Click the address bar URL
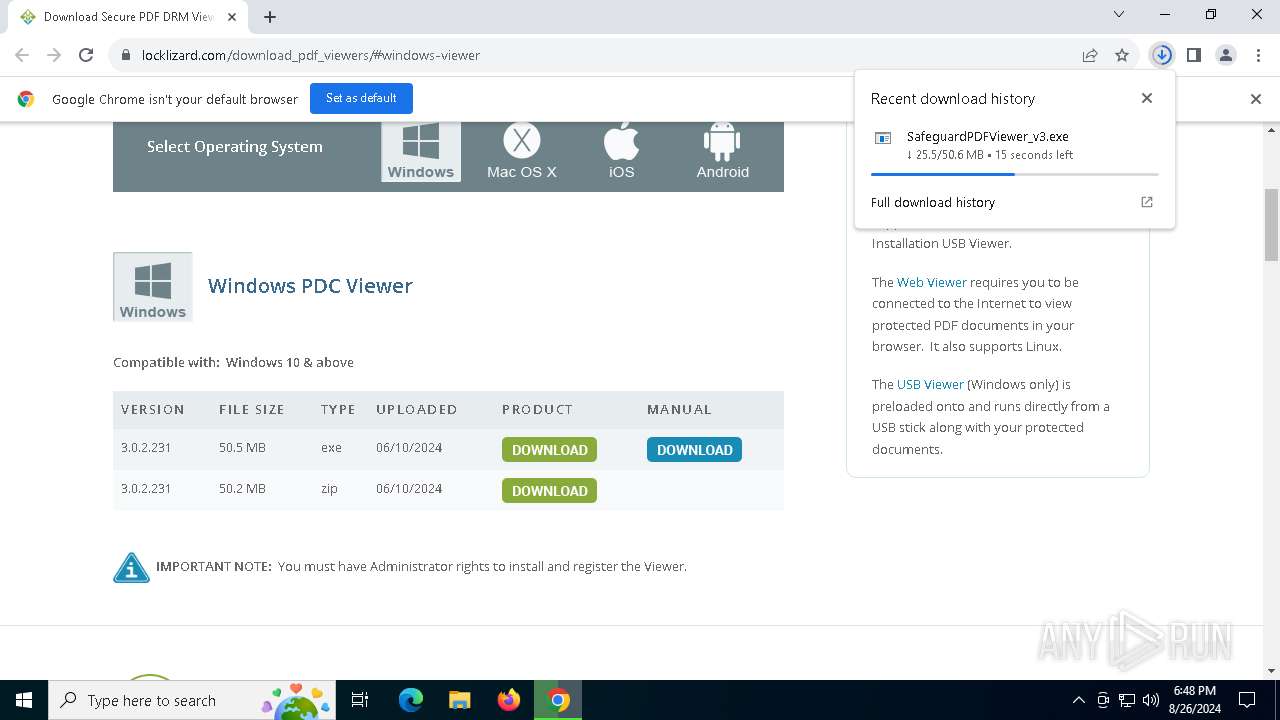Image resolution: width=1280 pixels, height=720 pixels. pos(310,55)
